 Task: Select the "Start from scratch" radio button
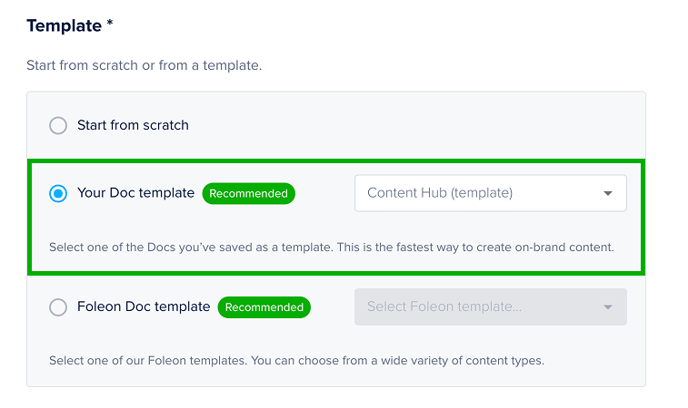coord(58,126)
